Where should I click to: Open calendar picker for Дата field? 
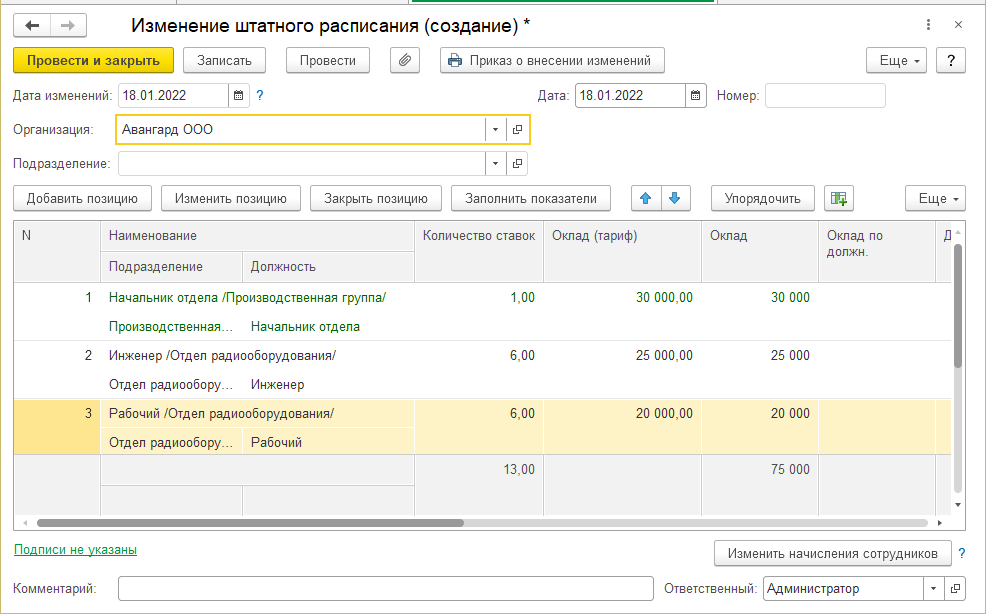coord(696,96)
